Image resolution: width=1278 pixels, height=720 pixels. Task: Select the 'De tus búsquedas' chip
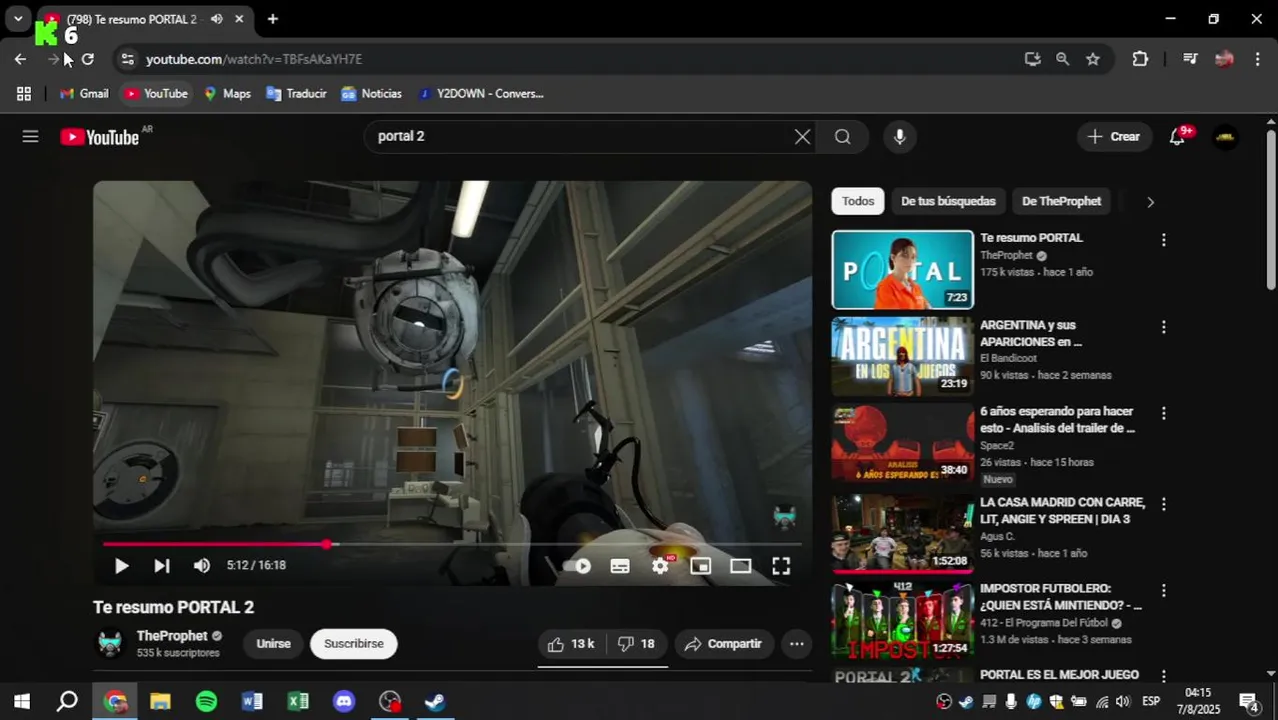(x=948, y=201)
